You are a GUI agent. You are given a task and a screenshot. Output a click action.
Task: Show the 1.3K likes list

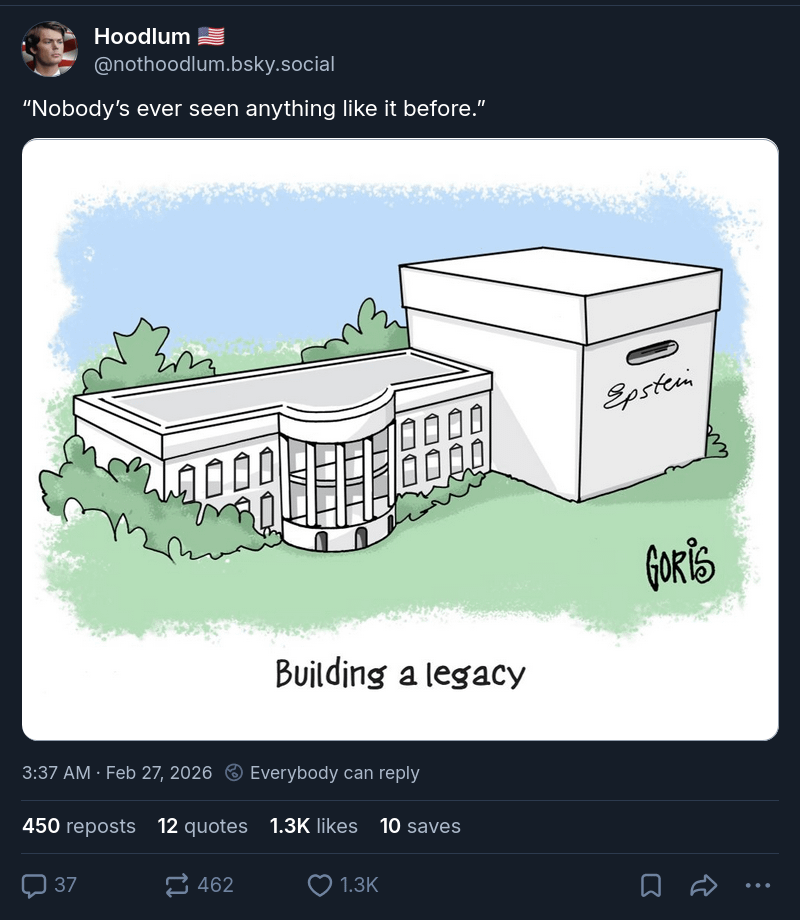click(x=314, y=826)
